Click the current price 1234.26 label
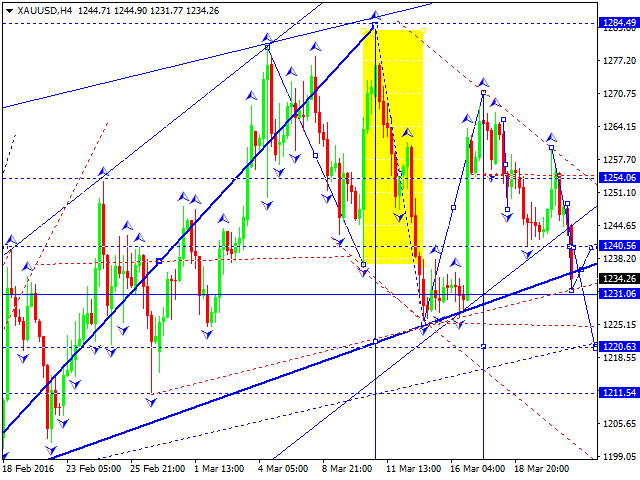 click(619, 279)
